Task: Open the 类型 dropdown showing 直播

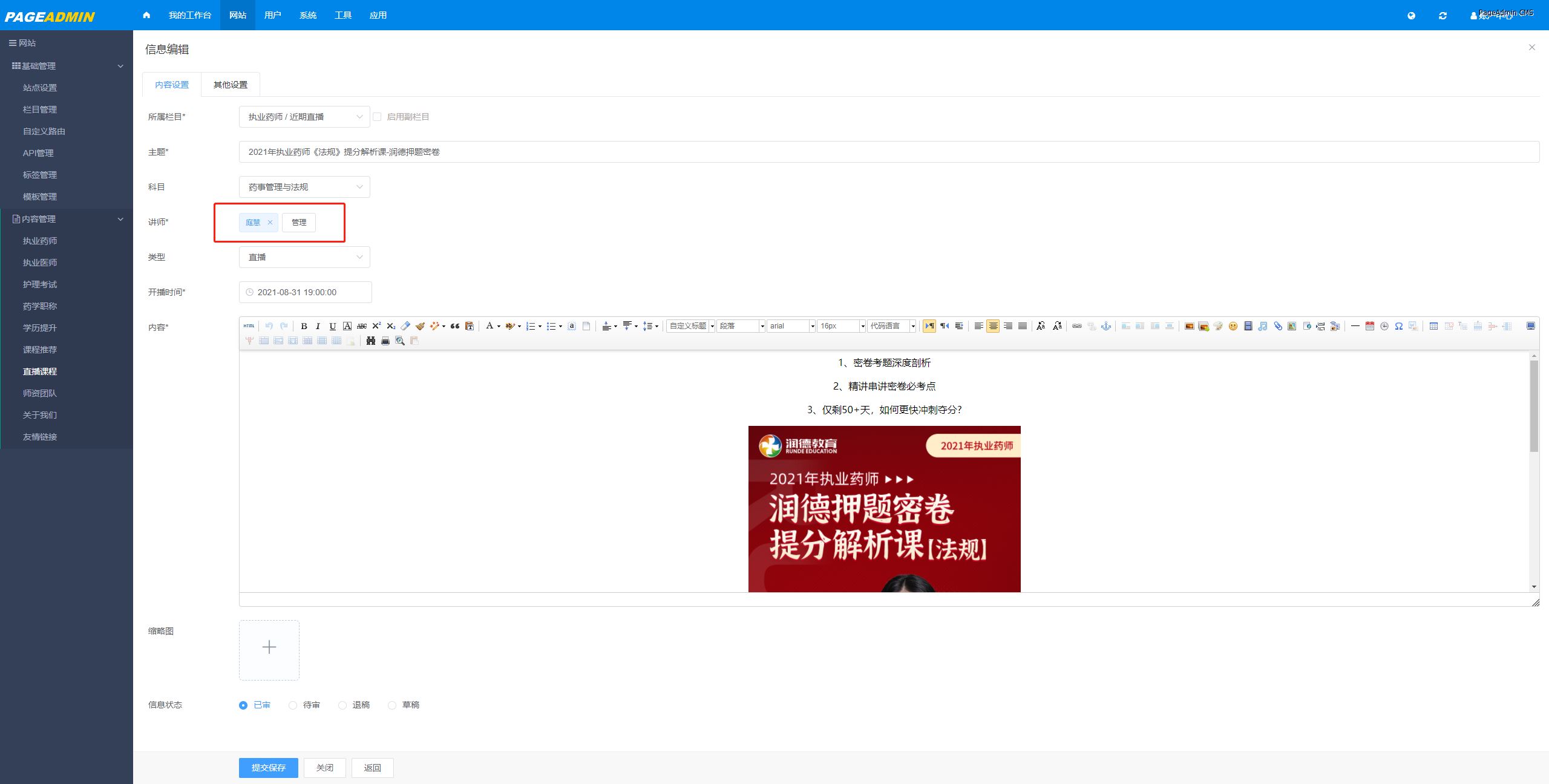Action: point(304,257)
